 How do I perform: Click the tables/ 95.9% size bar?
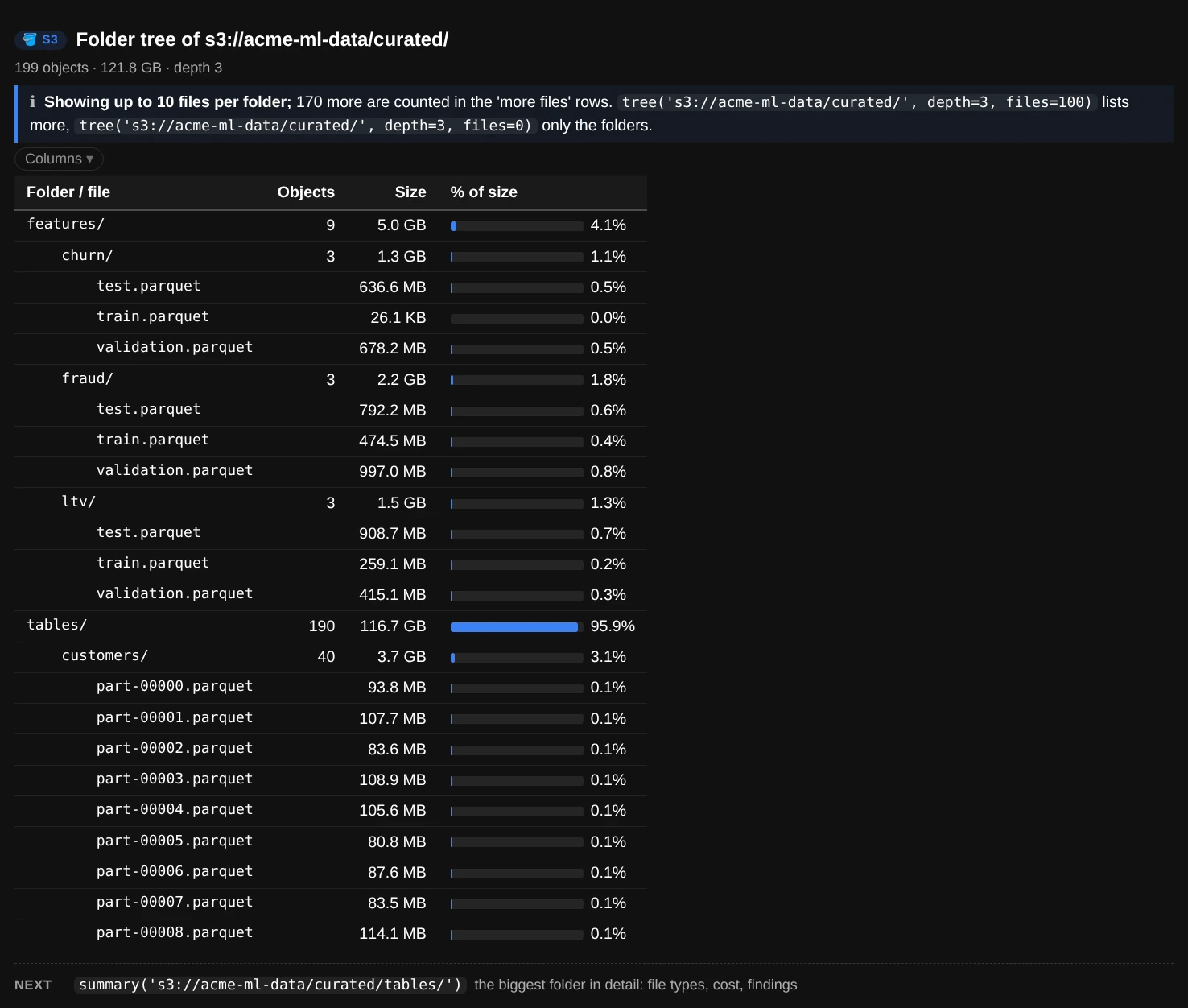[517, 627]
